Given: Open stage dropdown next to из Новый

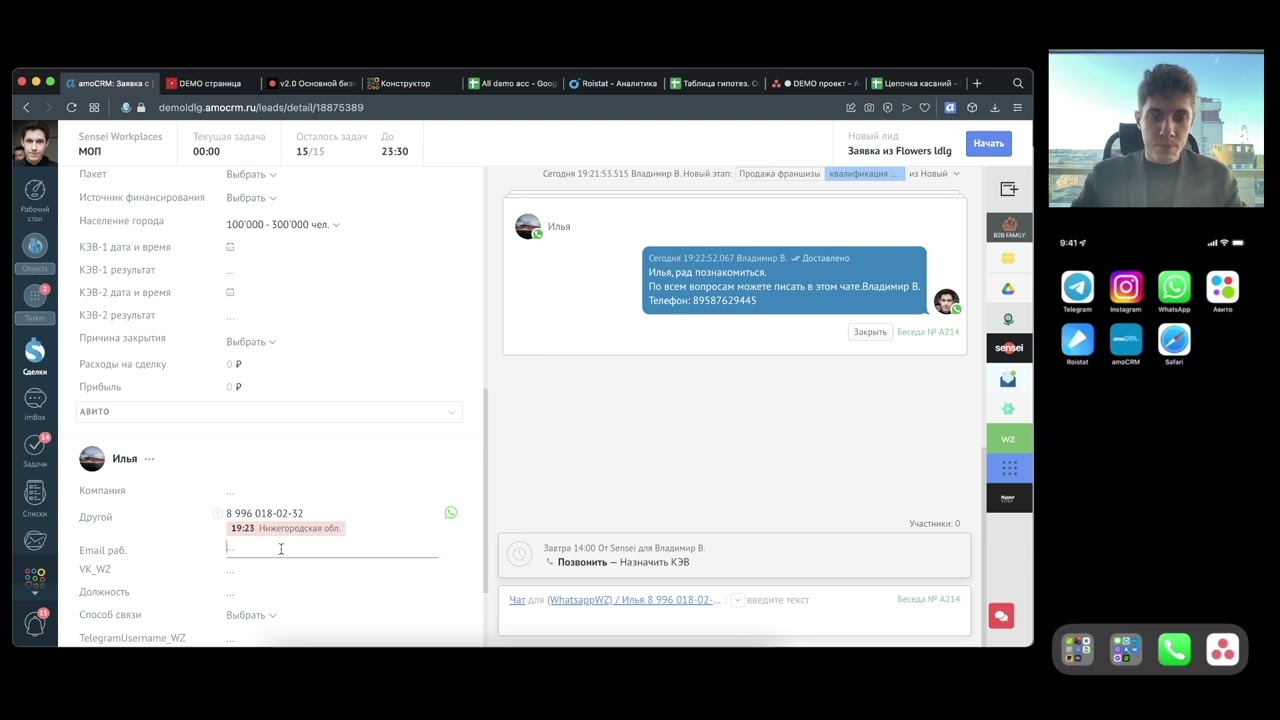Looking at the screenshot, I should click(x=956, y=174).
